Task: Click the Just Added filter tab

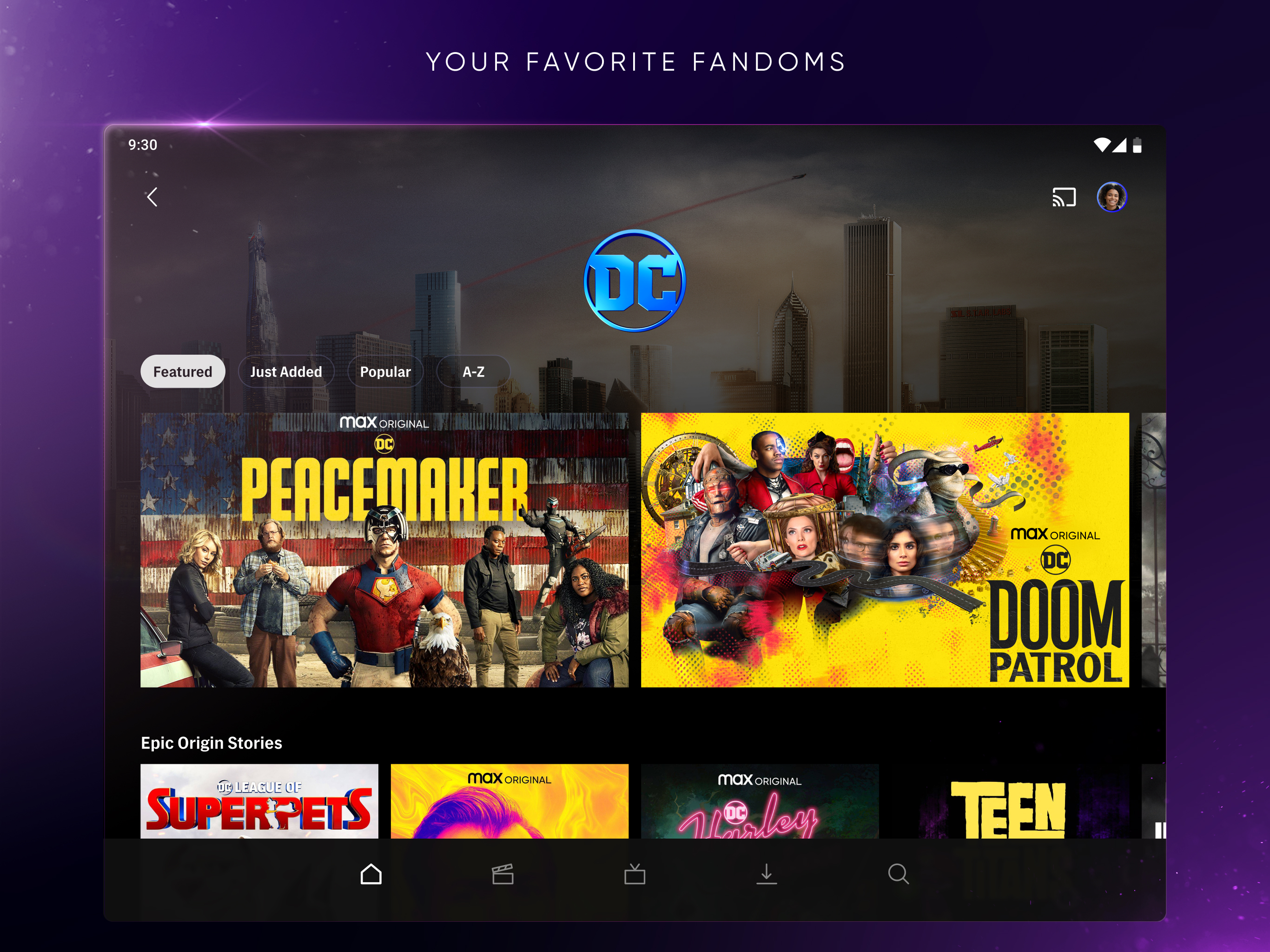Action: coord(285,372)
